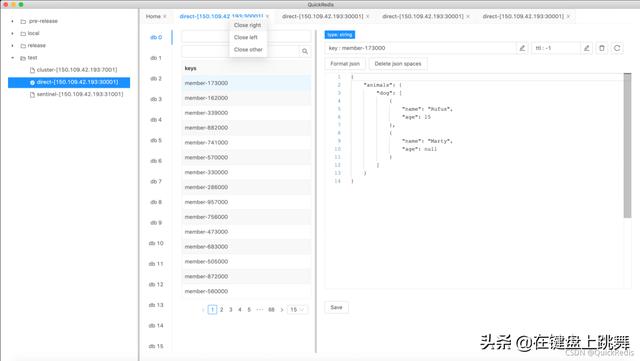
Task: Select db 7 database
Action: 156,181
